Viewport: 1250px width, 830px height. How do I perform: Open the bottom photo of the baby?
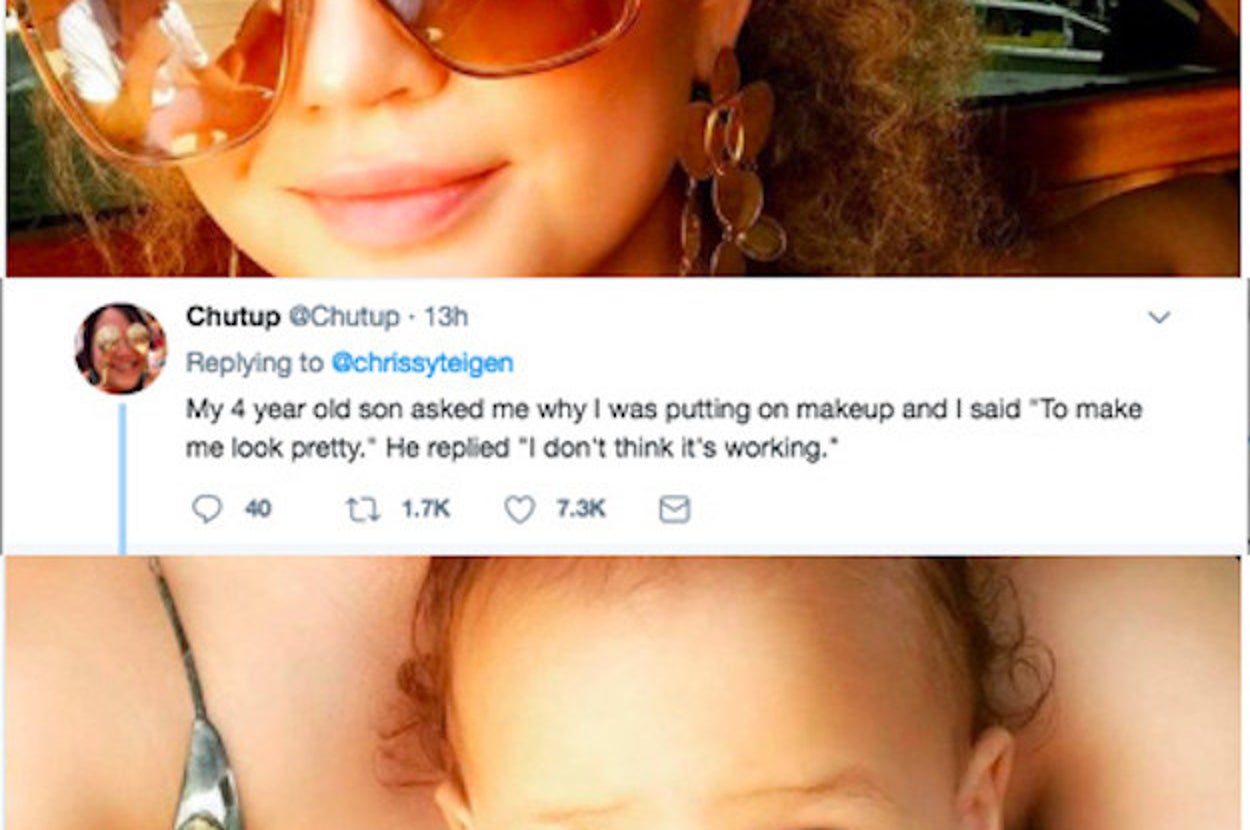(x=700, y=700)
